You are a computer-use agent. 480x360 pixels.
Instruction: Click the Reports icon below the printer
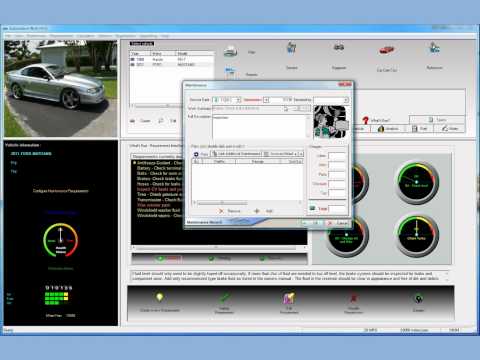point(230,72)
